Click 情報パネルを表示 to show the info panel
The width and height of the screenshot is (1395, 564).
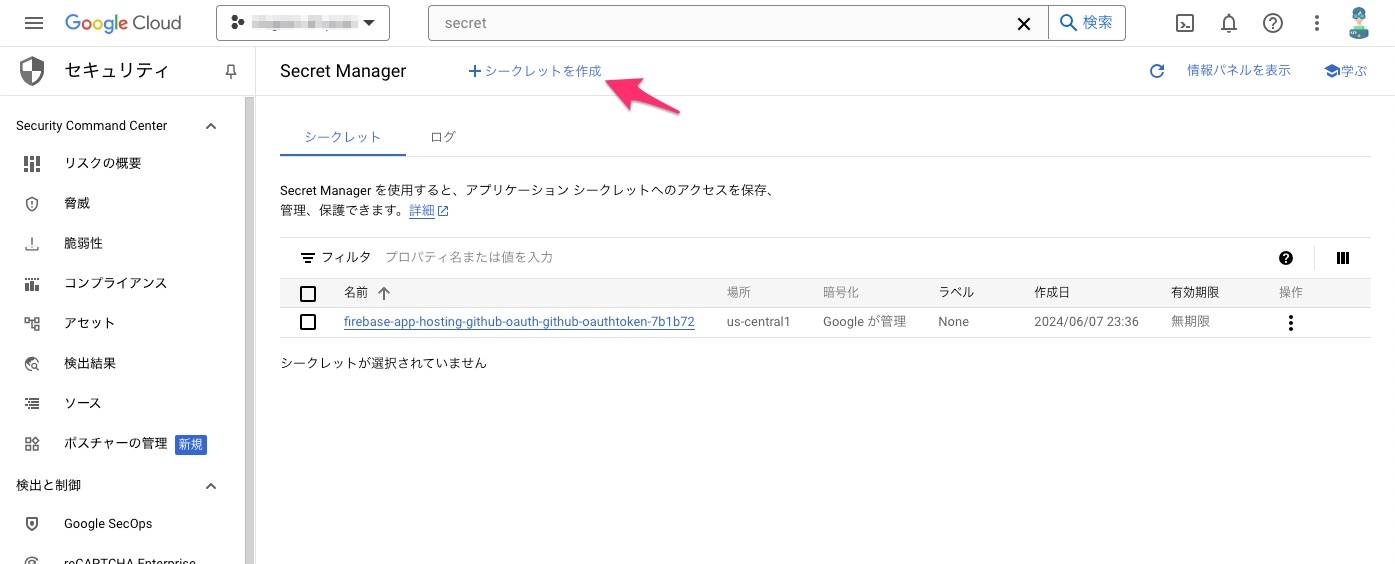pyautogui.click(x=1239, y=71)
